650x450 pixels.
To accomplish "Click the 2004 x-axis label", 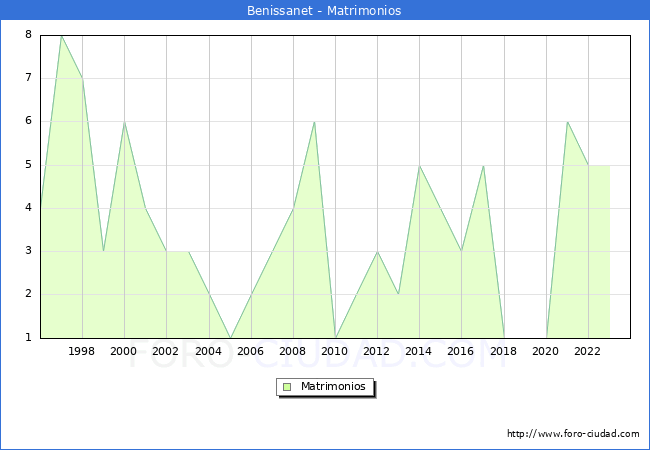I will (x=208, y=351).
